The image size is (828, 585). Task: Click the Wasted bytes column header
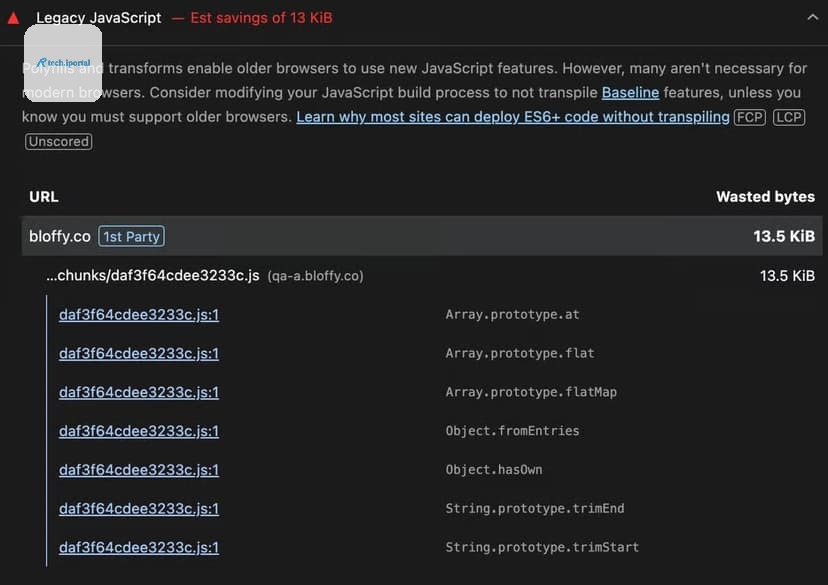pos(765,196)
